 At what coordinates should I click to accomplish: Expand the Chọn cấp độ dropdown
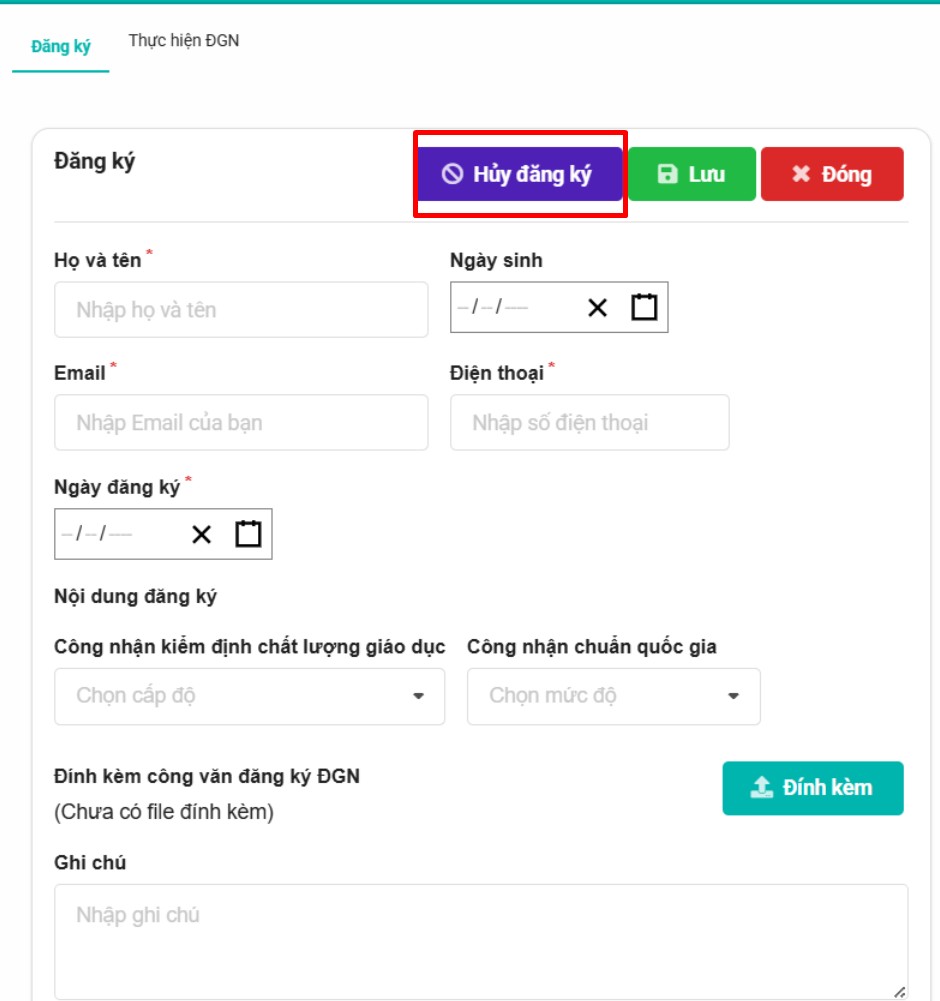(249, 696)
